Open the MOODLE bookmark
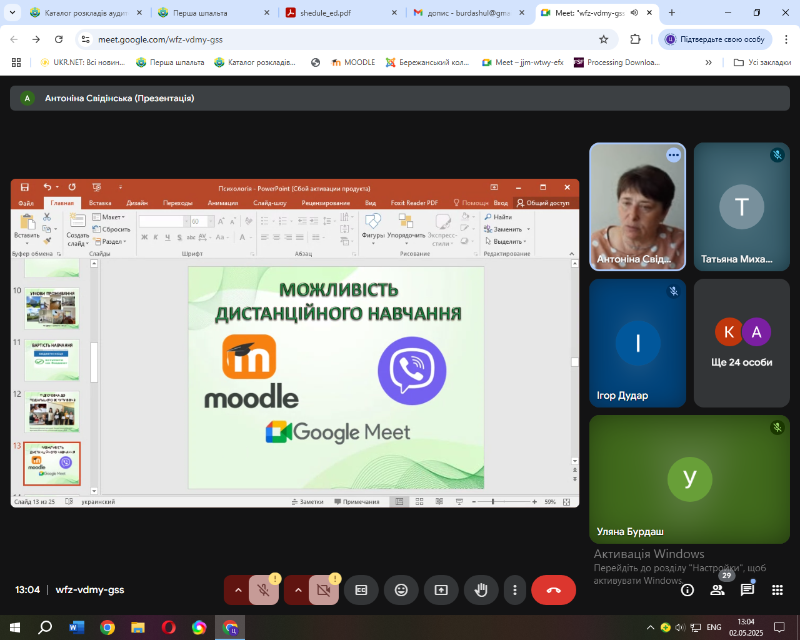This screenshot has height=640, width=800. coord(352,62)
